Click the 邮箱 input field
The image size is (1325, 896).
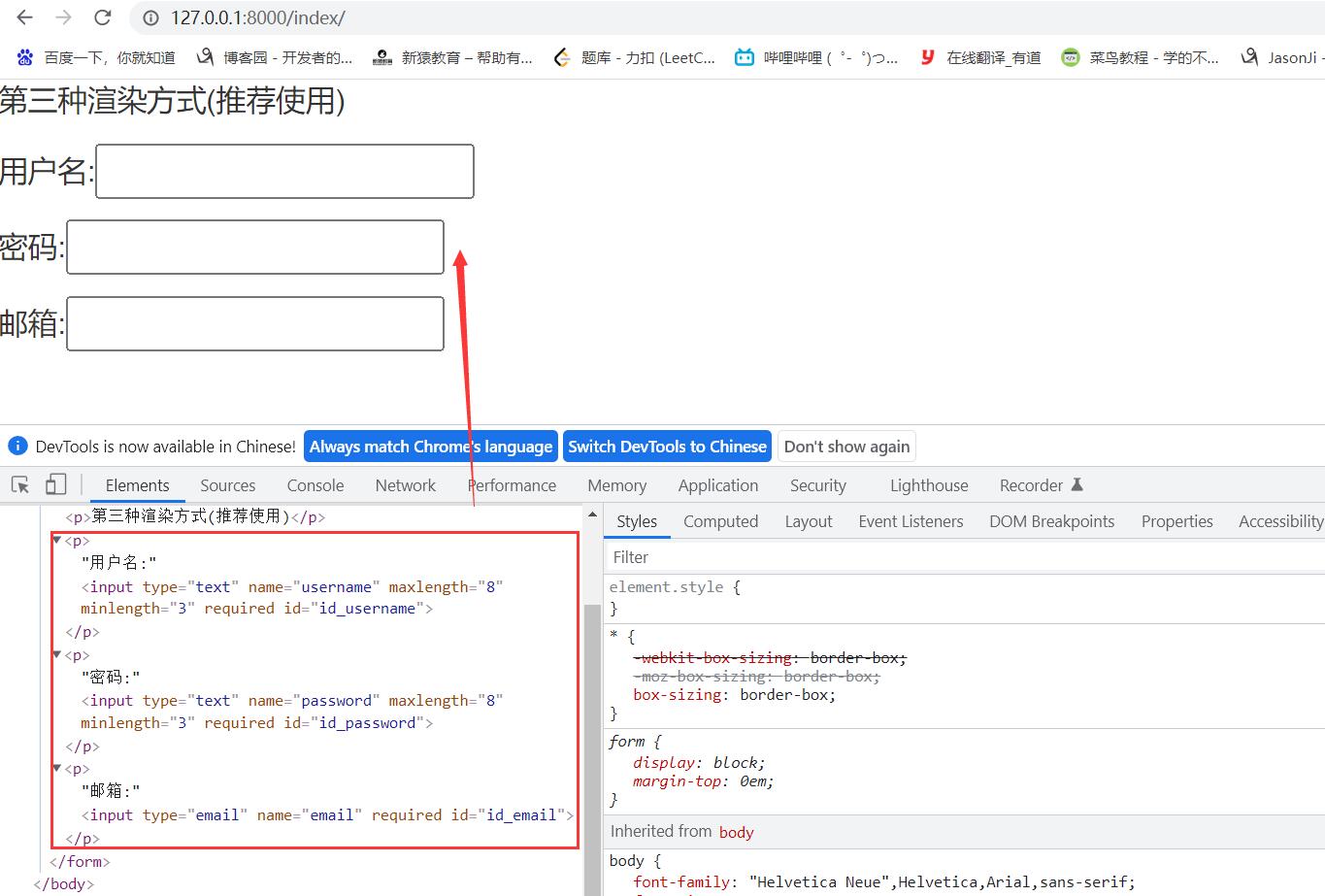(x=255, y=323)
